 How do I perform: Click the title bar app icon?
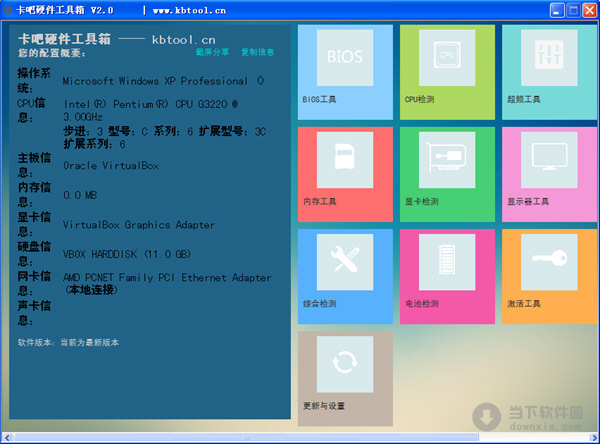tap(8, 10)
